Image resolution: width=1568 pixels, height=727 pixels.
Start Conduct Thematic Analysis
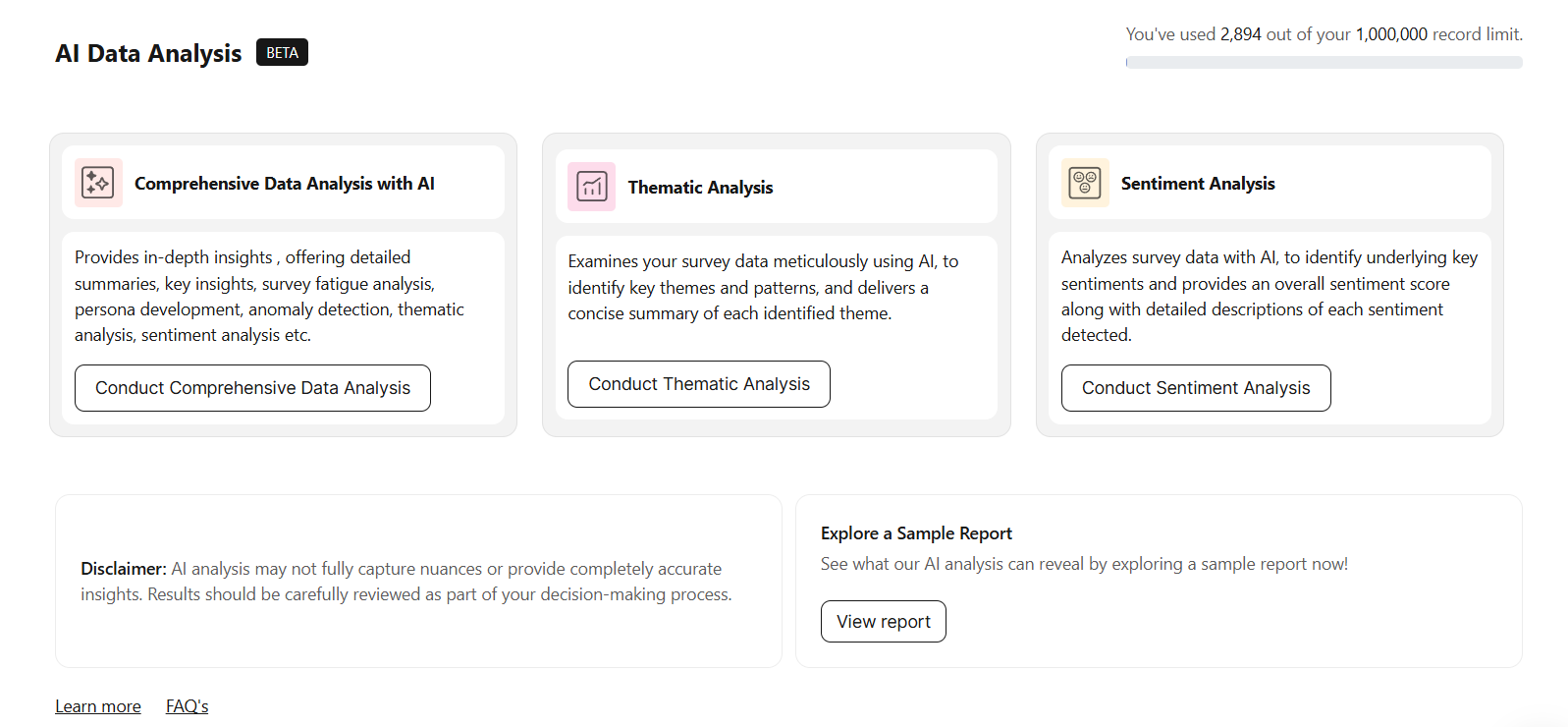coord(699,384)
